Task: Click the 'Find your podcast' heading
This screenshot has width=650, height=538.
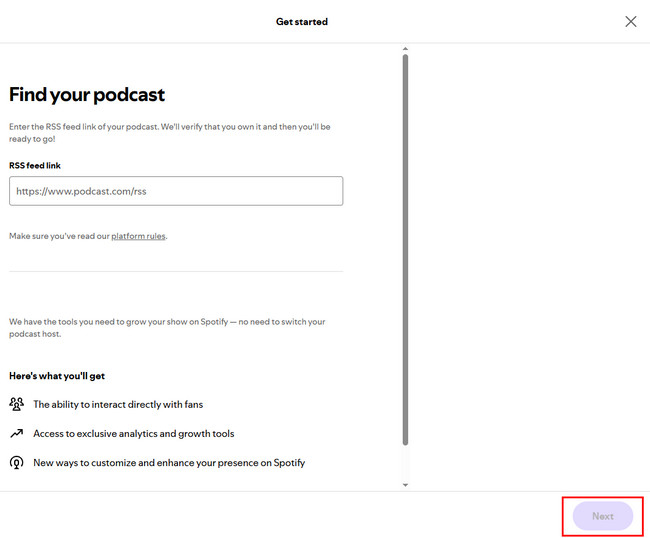Action: [87, 95]
